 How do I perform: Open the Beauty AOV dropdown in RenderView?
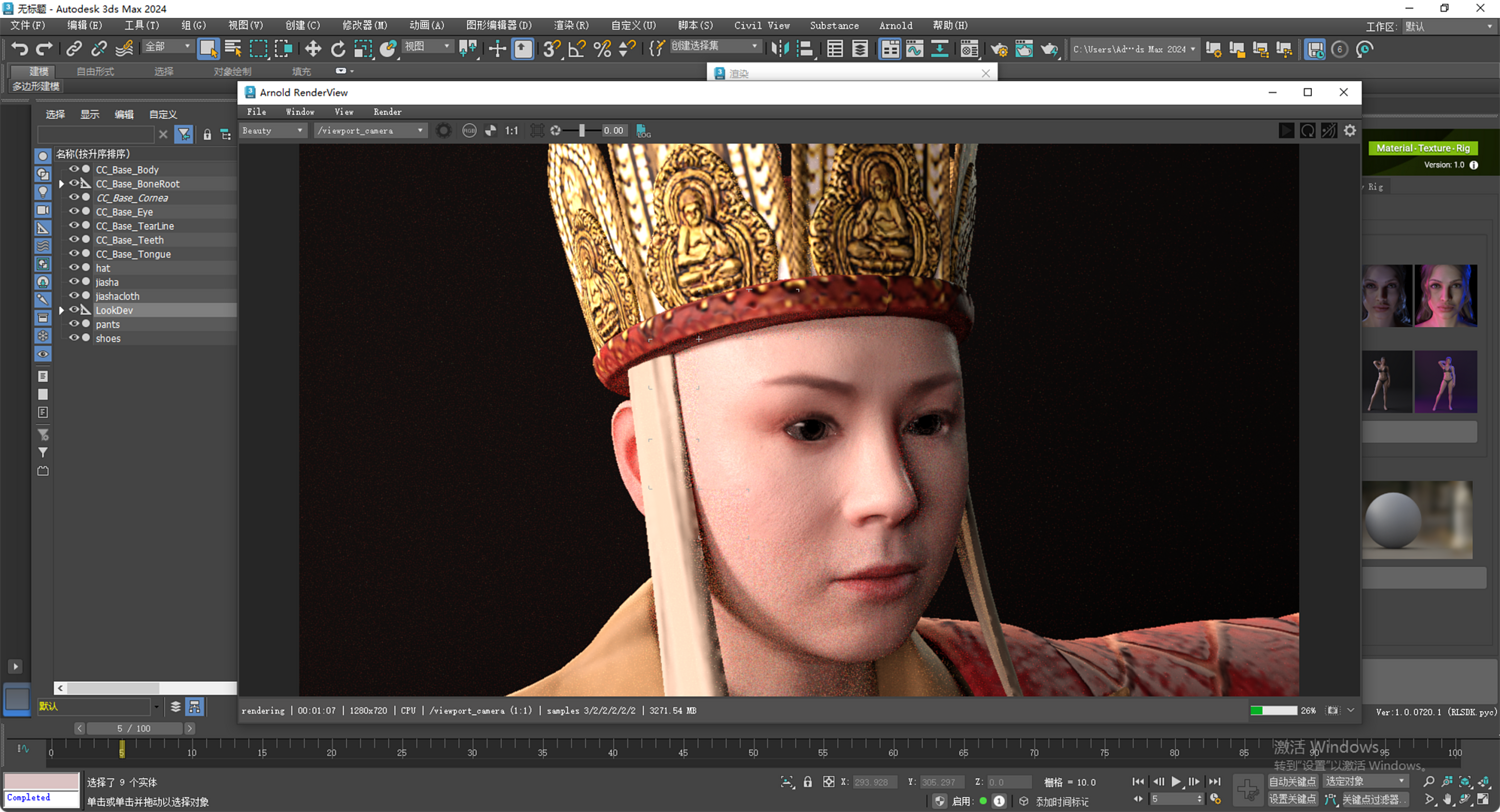click(273, 130)
